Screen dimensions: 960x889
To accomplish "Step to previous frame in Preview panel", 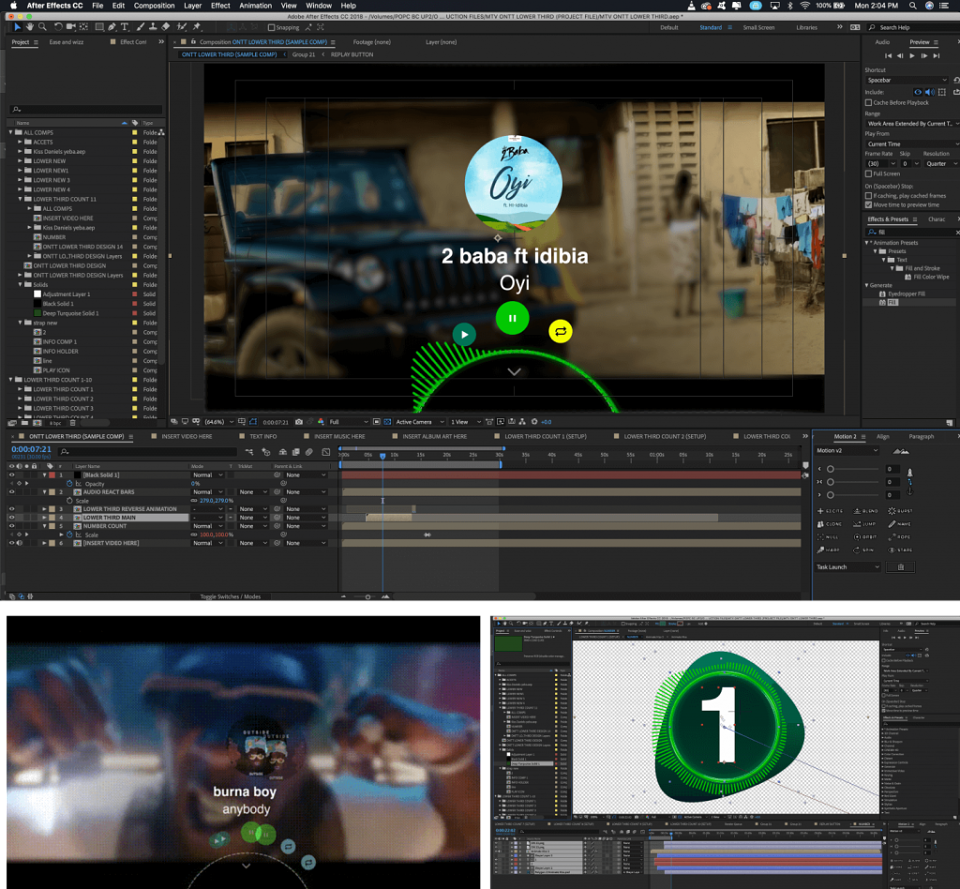I will (900, 56).
